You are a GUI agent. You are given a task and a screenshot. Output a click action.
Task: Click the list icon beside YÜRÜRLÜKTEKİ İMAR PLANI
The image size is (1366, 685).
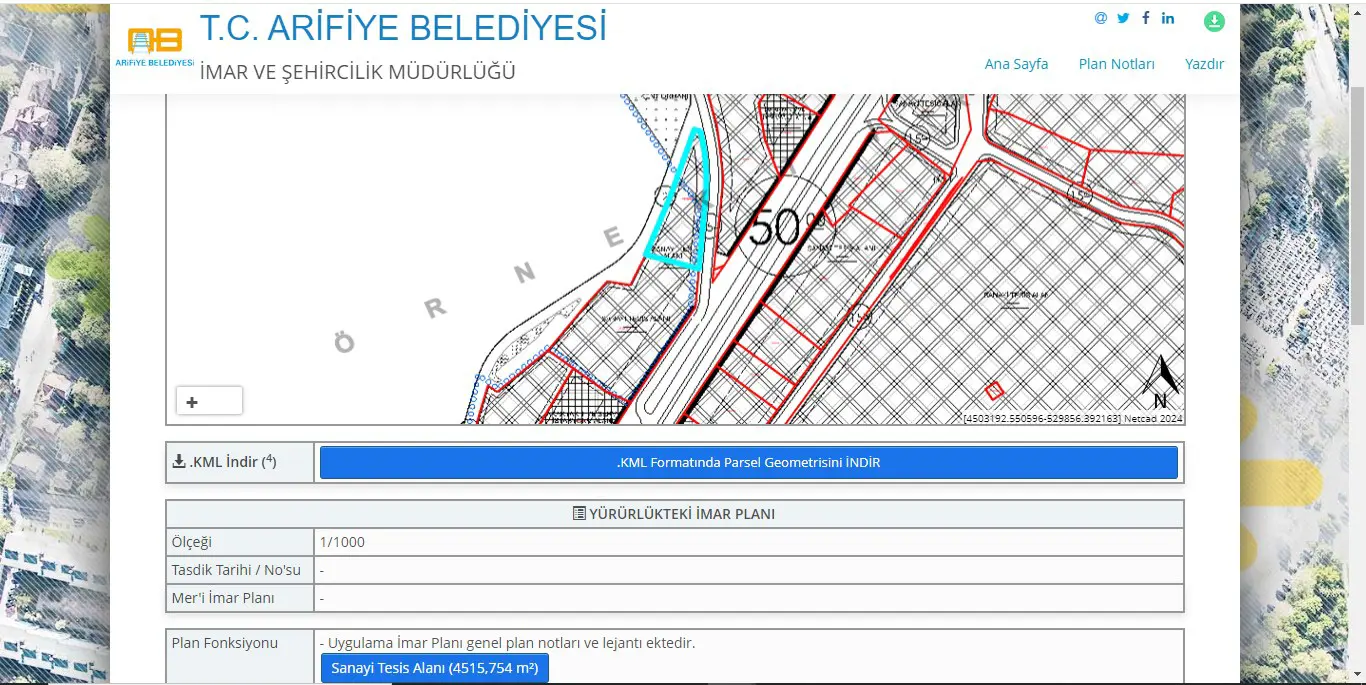click(579, 514)
